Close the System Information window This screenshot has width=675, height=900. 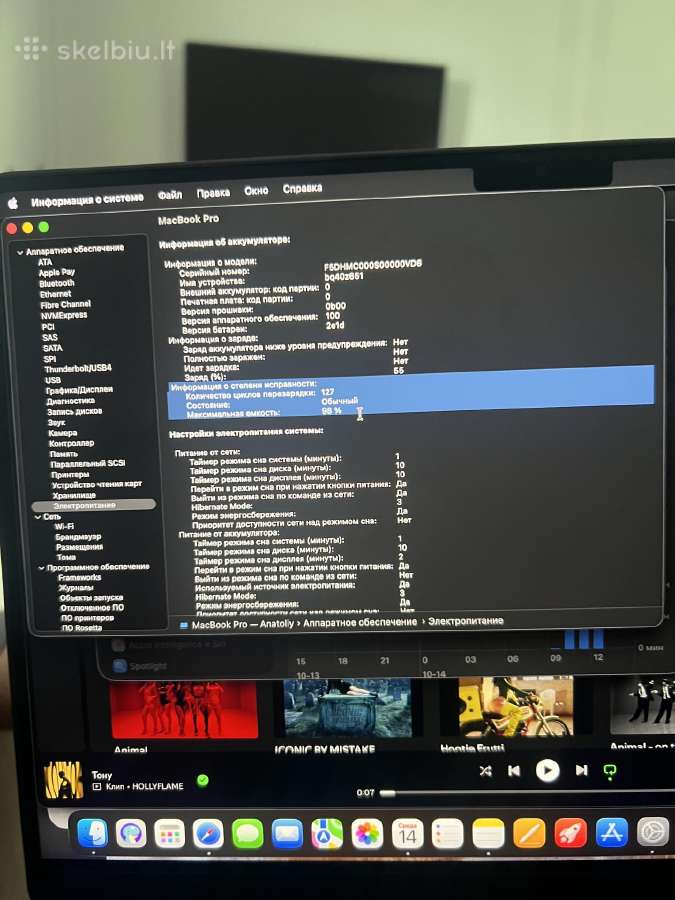[11, 229]
